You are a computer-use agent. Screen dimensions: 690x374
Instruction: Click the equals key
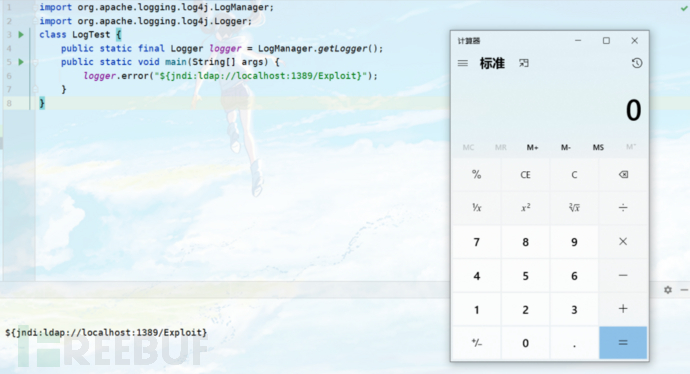pos(623,343)
